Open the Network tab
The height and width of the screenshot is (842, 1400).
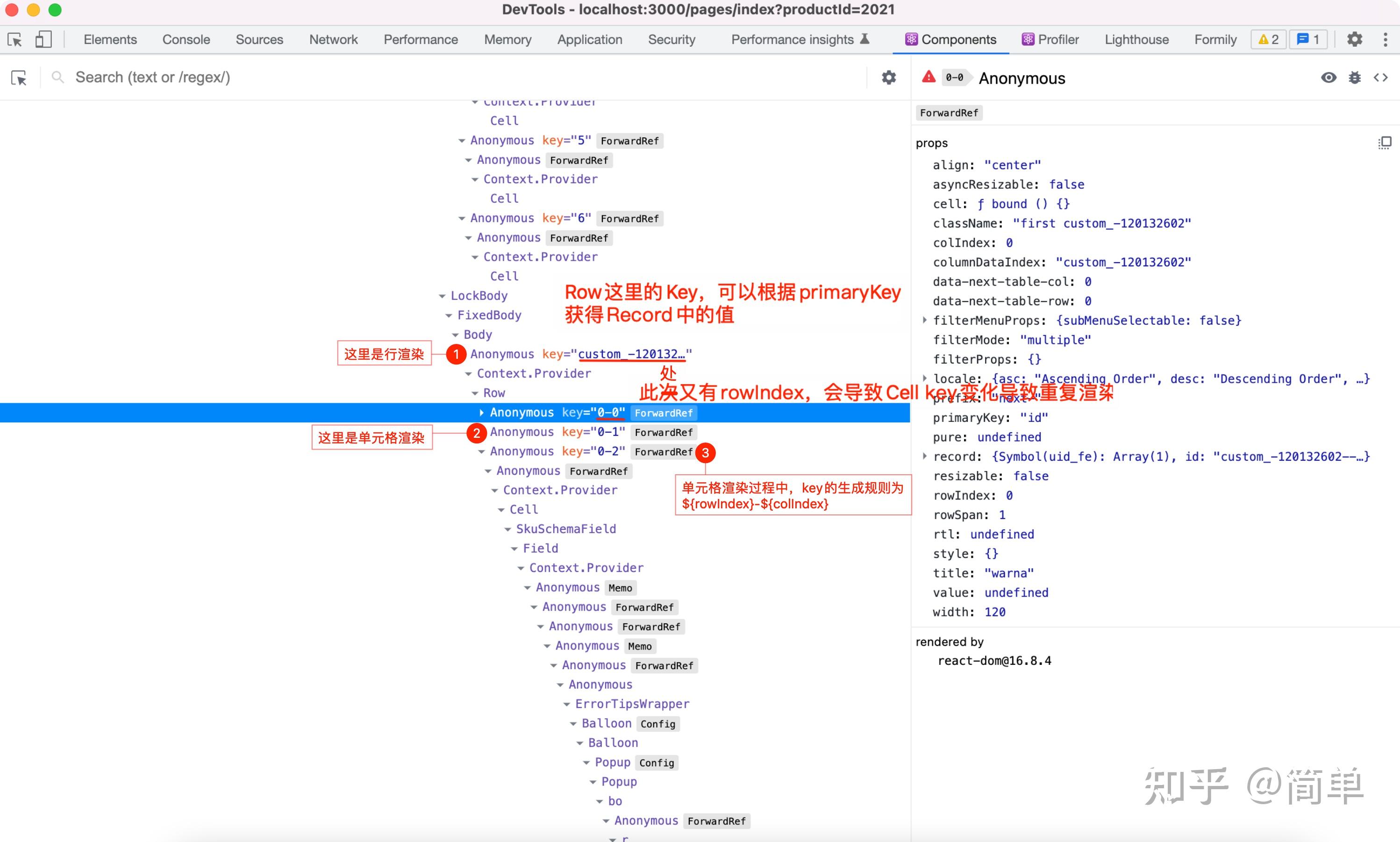(333, 40)
